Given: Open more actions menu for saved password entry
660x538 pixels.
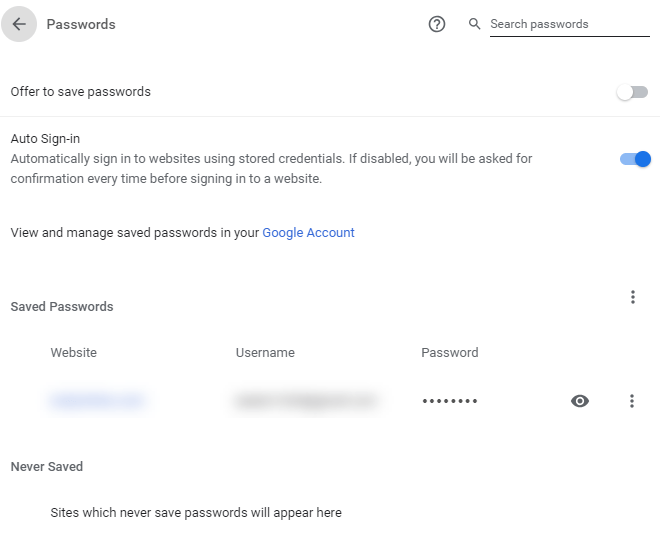Looking at the screenshot, I should click(631, 401).
